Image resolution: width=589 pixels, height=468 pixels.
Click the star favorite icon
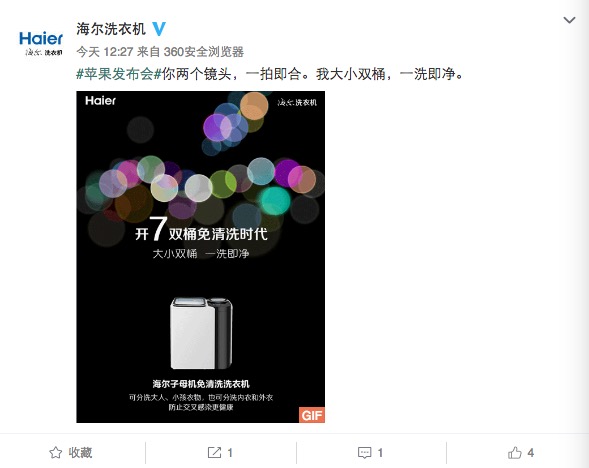pyautogui.click(x=56, y=453)
